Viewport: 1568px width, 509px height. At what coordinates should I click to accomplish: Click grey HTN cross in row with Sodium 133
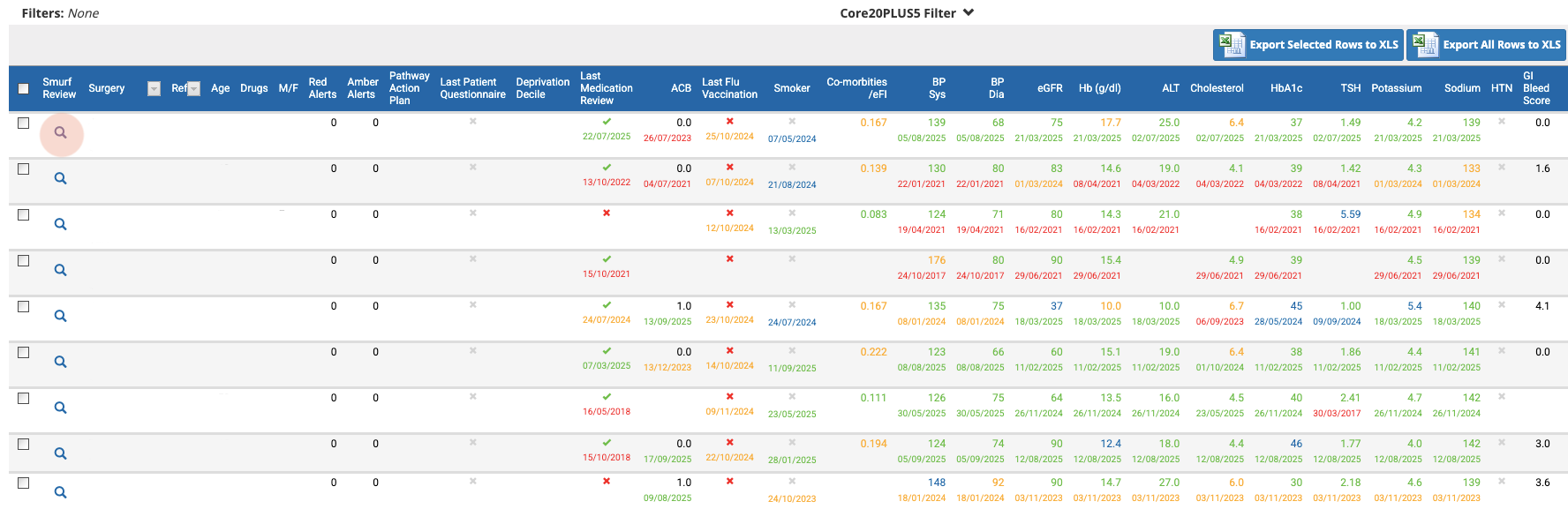[x=1501, y=167]
